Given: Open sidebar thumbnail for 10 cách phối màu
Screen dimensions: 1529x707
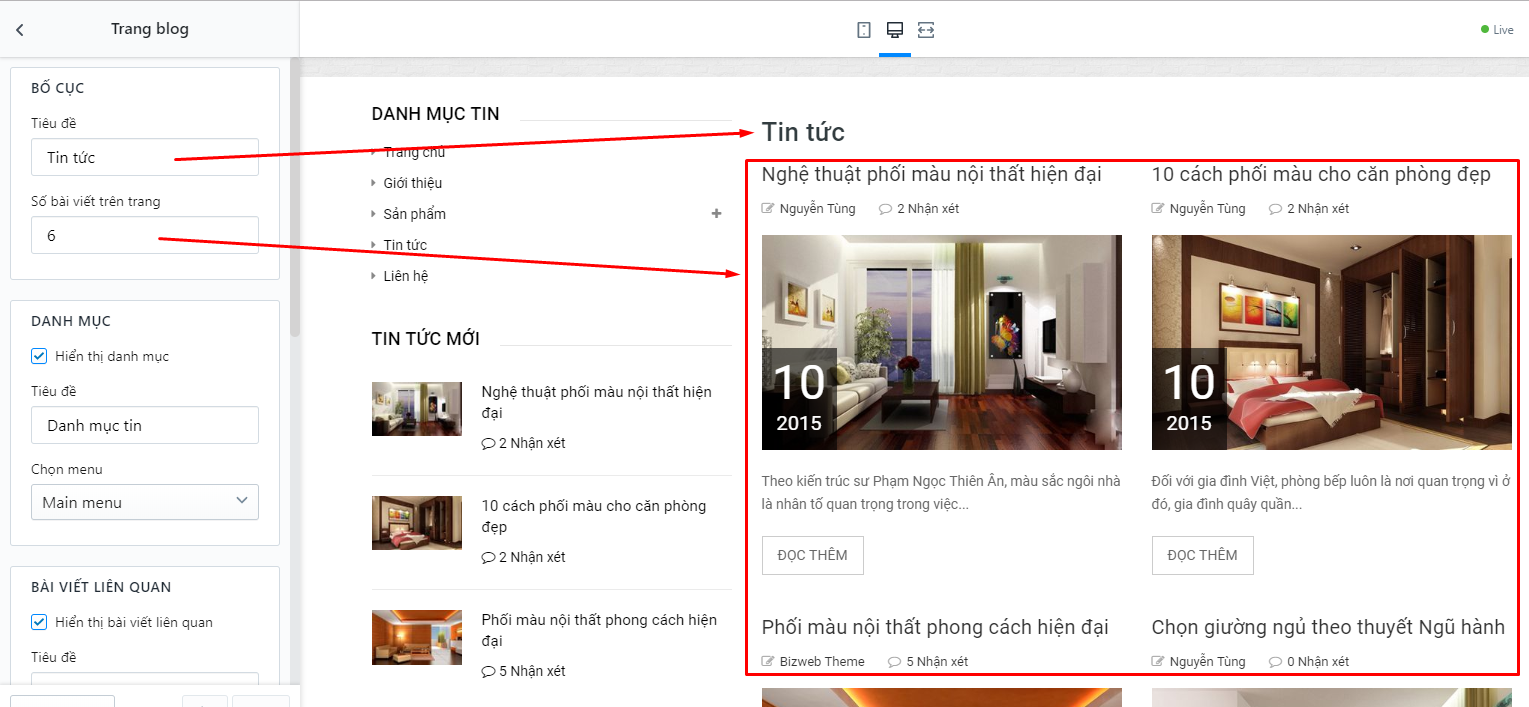Looking at the screenshot, I should click(x=417, y=522).
